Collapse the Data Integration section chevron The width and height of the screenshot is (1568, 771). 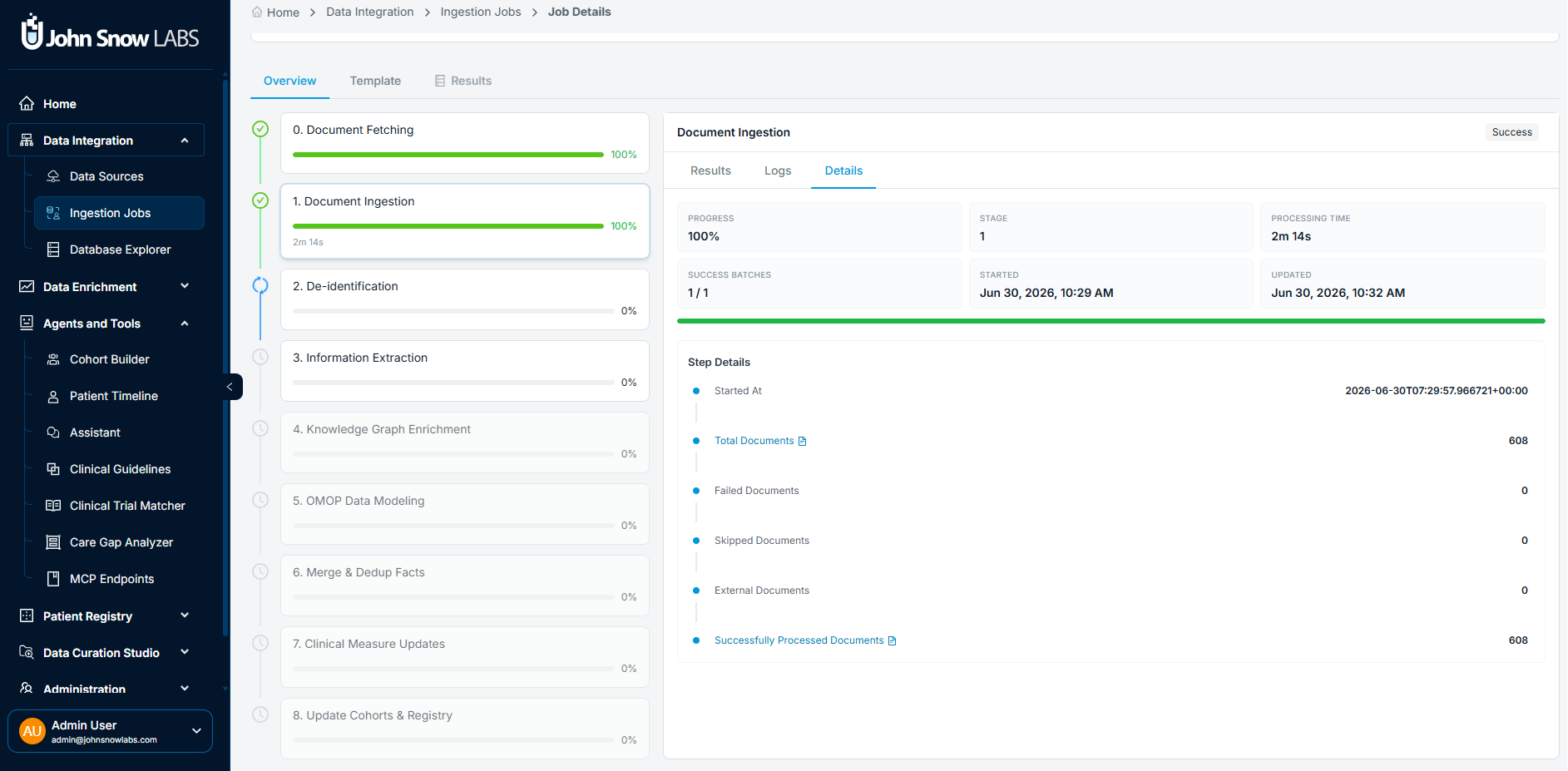tap(185, 141)
